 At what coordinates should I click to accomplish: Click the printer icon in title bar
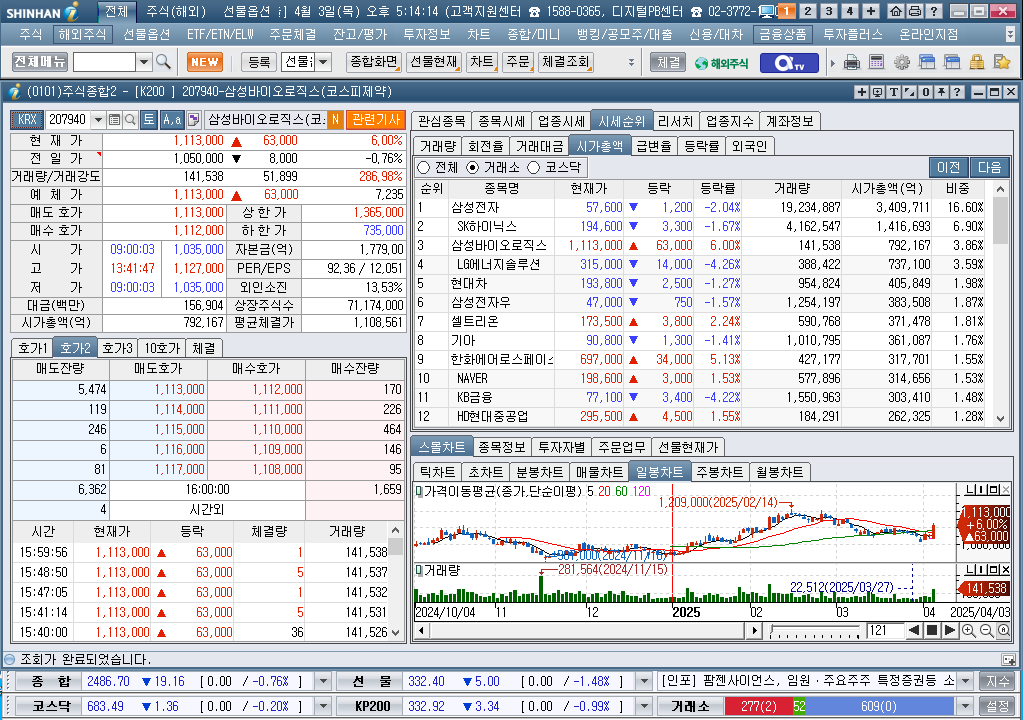coord(915,11)
